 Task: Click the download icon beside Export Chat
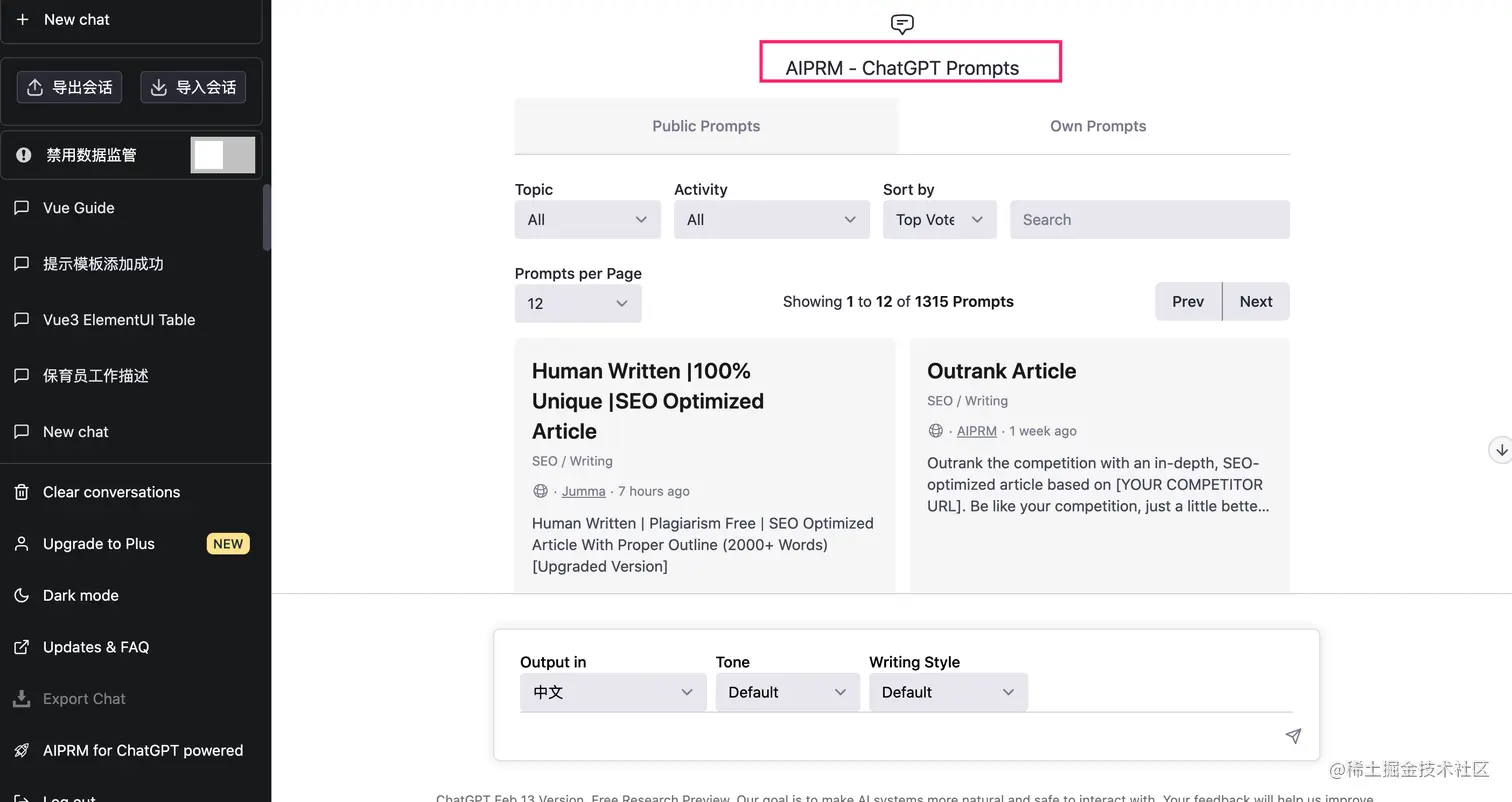[21, 699]
